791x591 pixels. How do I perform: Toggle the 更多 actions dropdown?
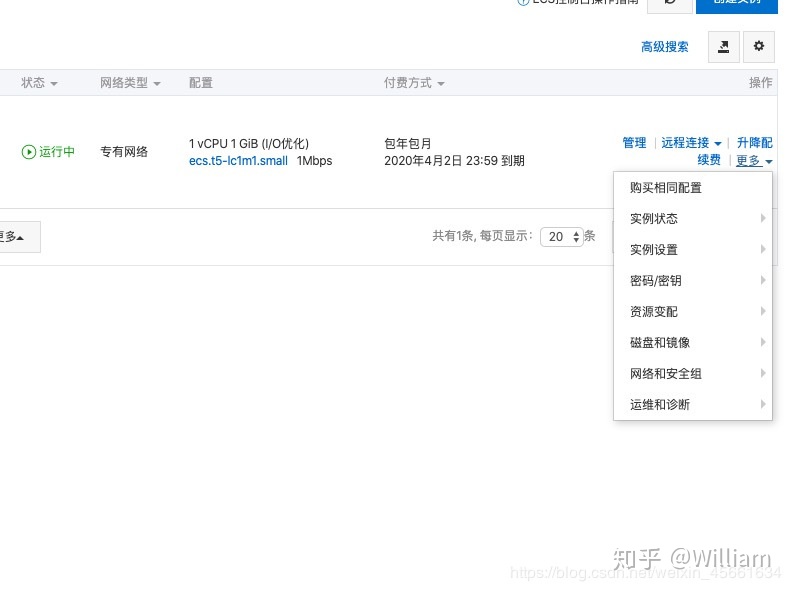click(x=754, y=161)
